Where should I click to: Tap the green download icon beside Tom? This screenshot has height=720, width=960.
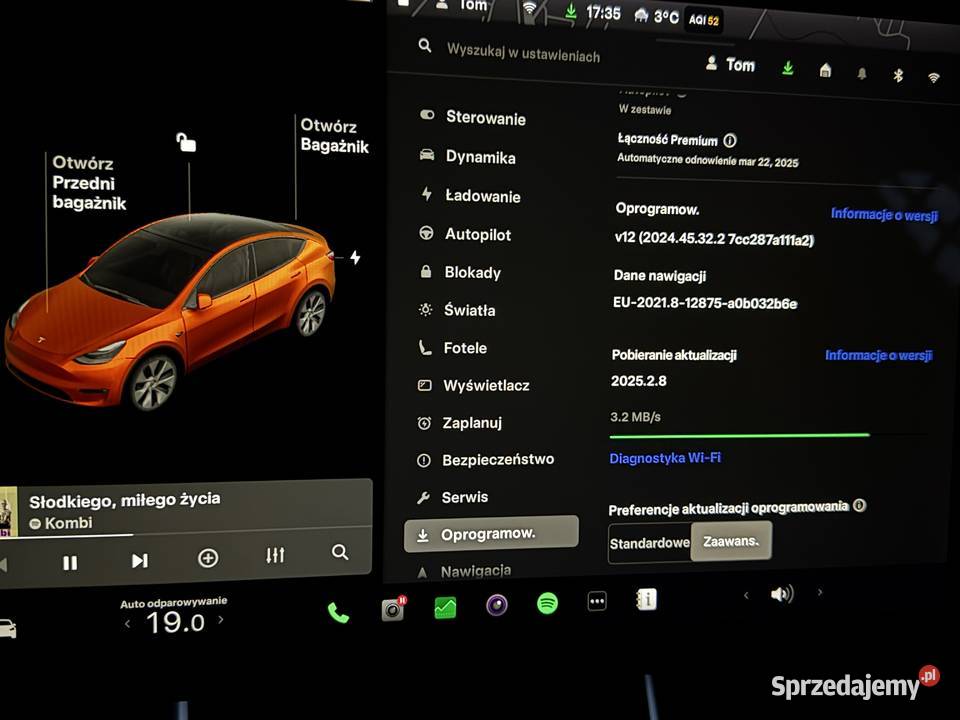pyautogui.click(x=788, y=68)
